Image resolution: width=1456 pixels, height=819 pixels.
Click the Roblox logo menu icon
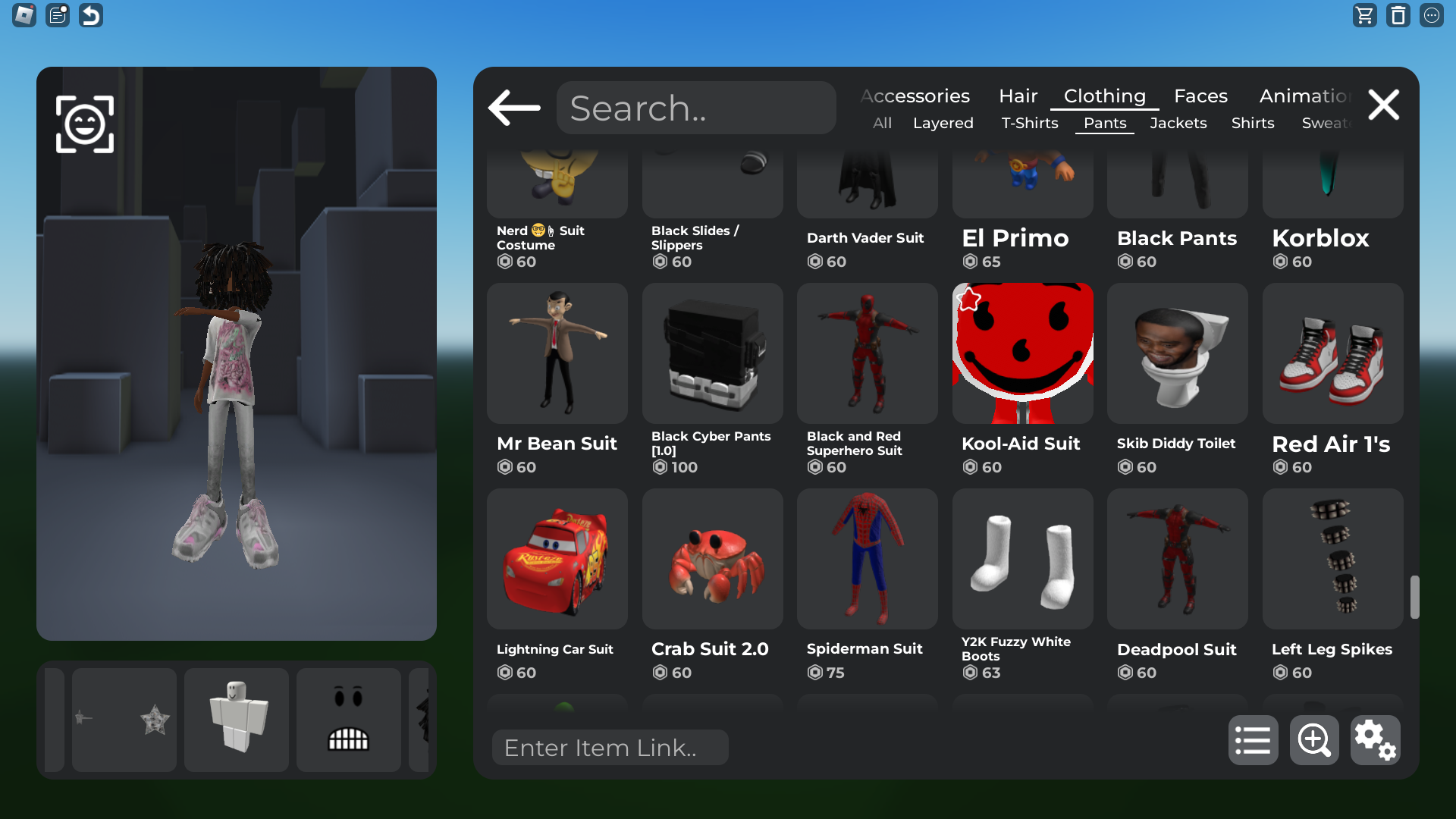(x=24, y=15)
